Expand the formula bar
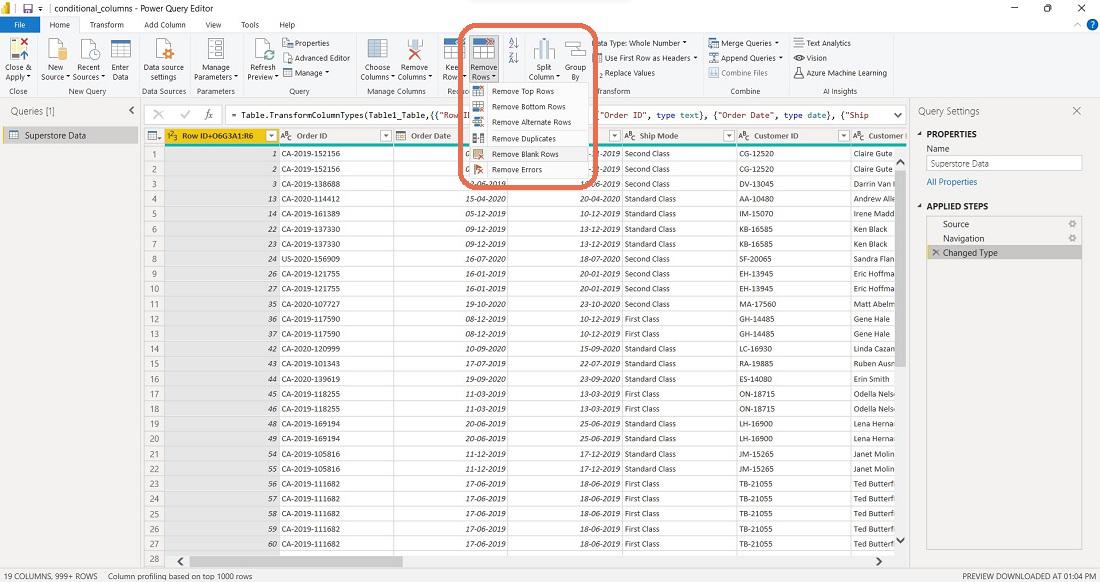Image resolution: width=1100 pixels, height=582 pixels. point(897,115)
